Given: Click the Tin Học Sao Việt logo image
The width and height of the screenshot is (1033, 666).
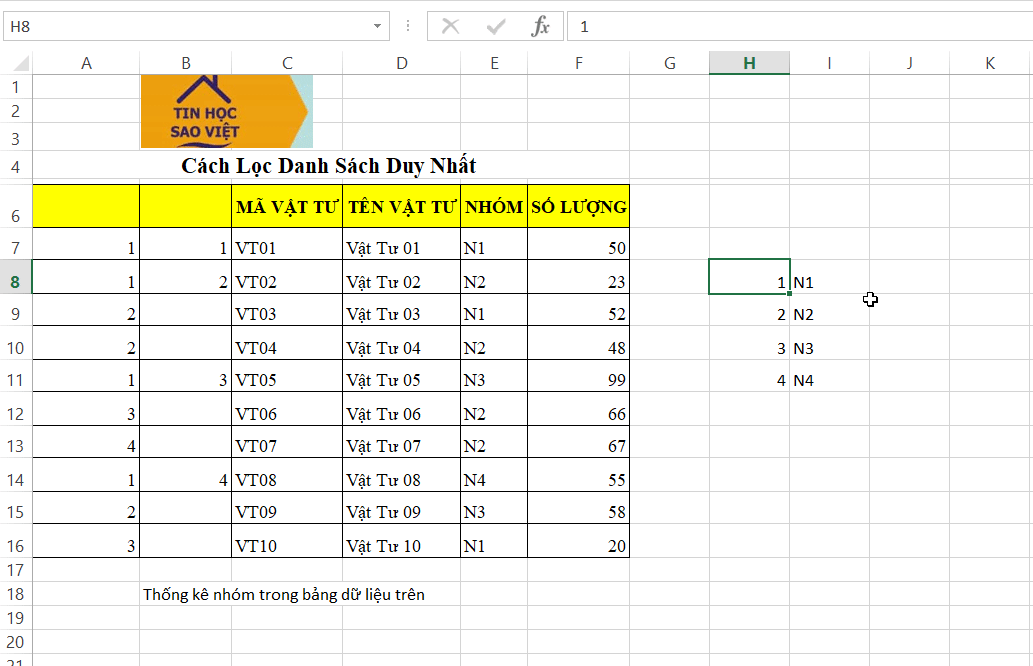Looking at the screenshot, I should (x=227, y=111).
